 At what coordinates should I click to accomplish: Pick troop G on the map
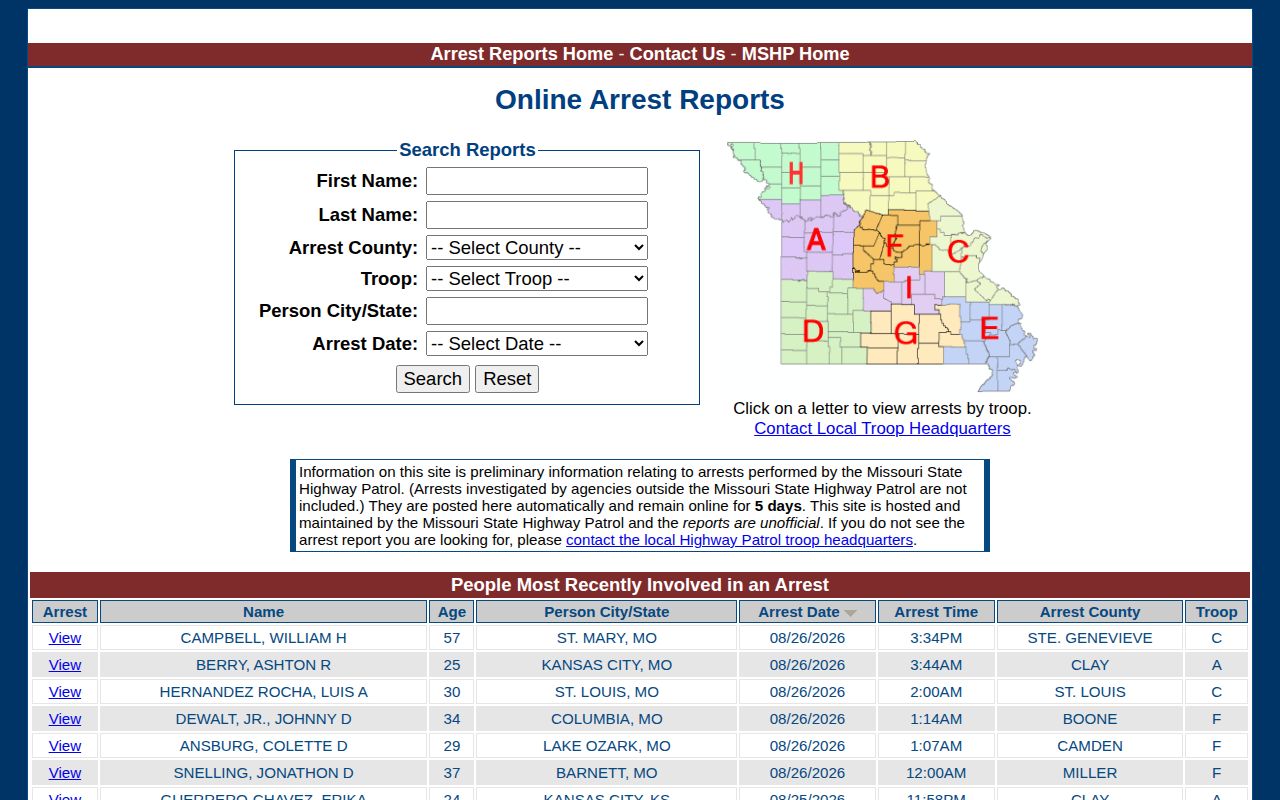tap(905, 333)
